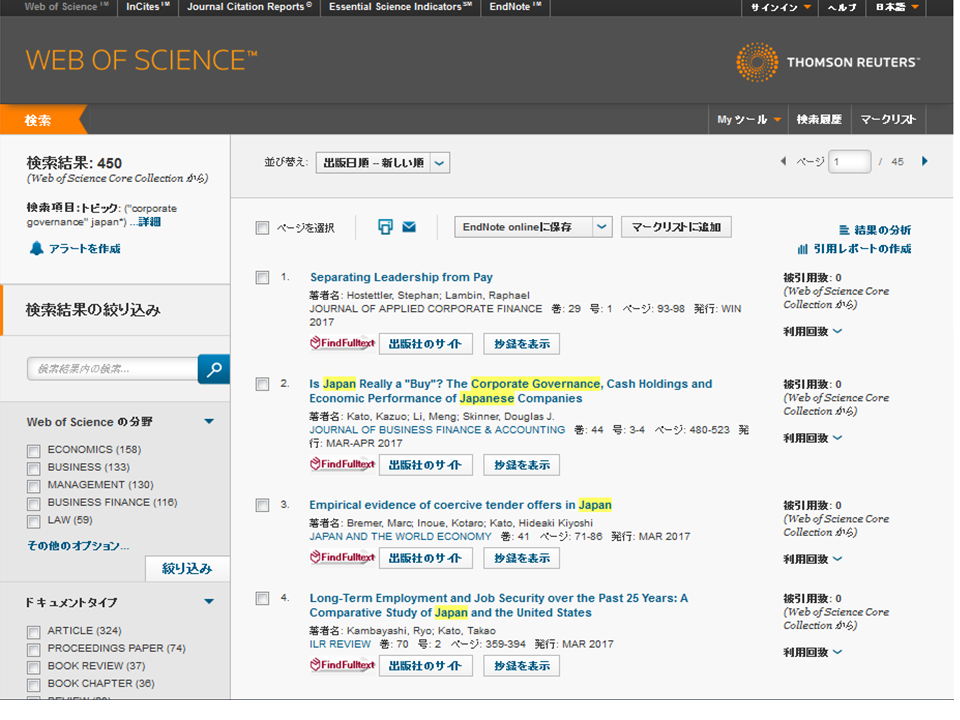
Task: Check the box for result 2
Action: 262,384
